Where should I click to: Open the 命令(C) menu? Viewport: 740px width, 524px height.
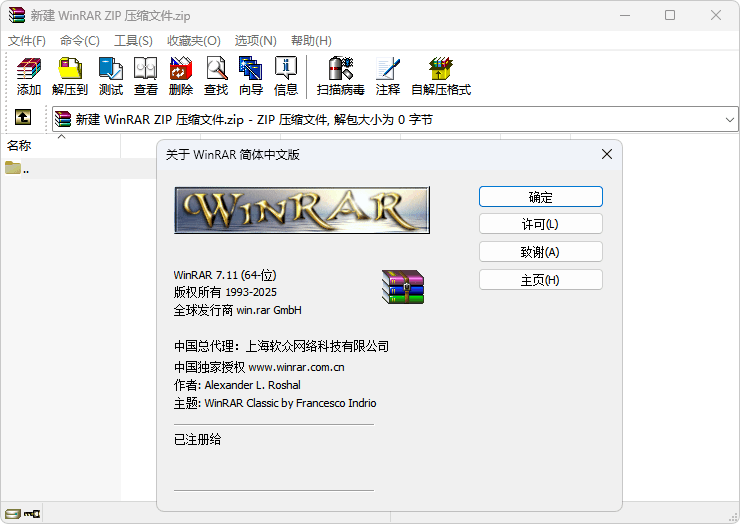80,41
